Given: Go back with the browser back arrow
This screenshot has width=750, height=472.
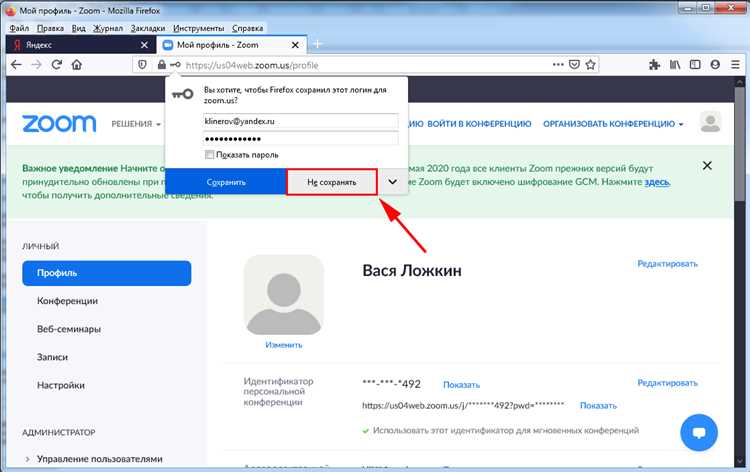Looking at the screenshot, I should [16, 65].
